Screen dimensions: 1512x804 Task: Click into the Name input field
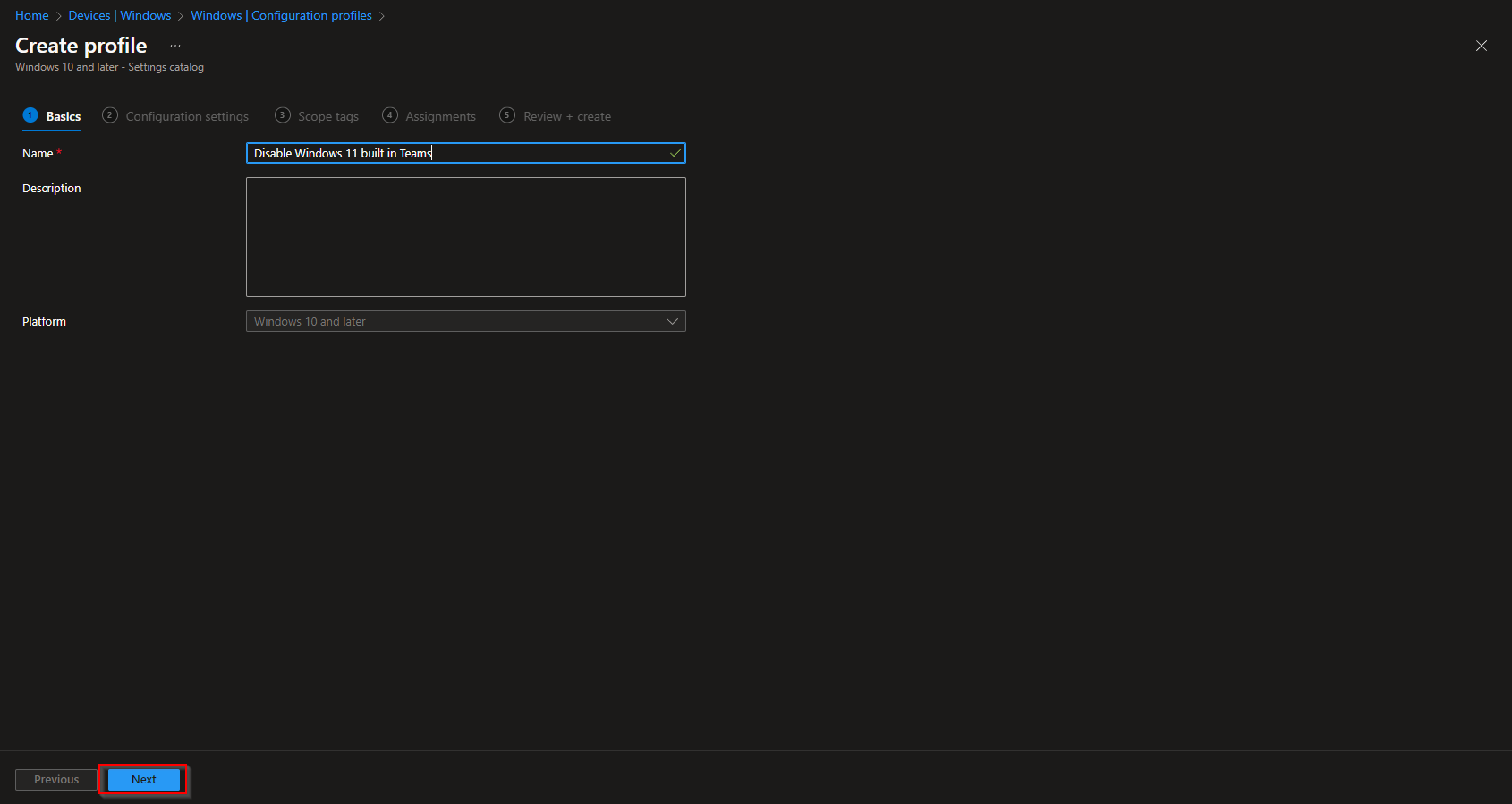click(466, 153)
